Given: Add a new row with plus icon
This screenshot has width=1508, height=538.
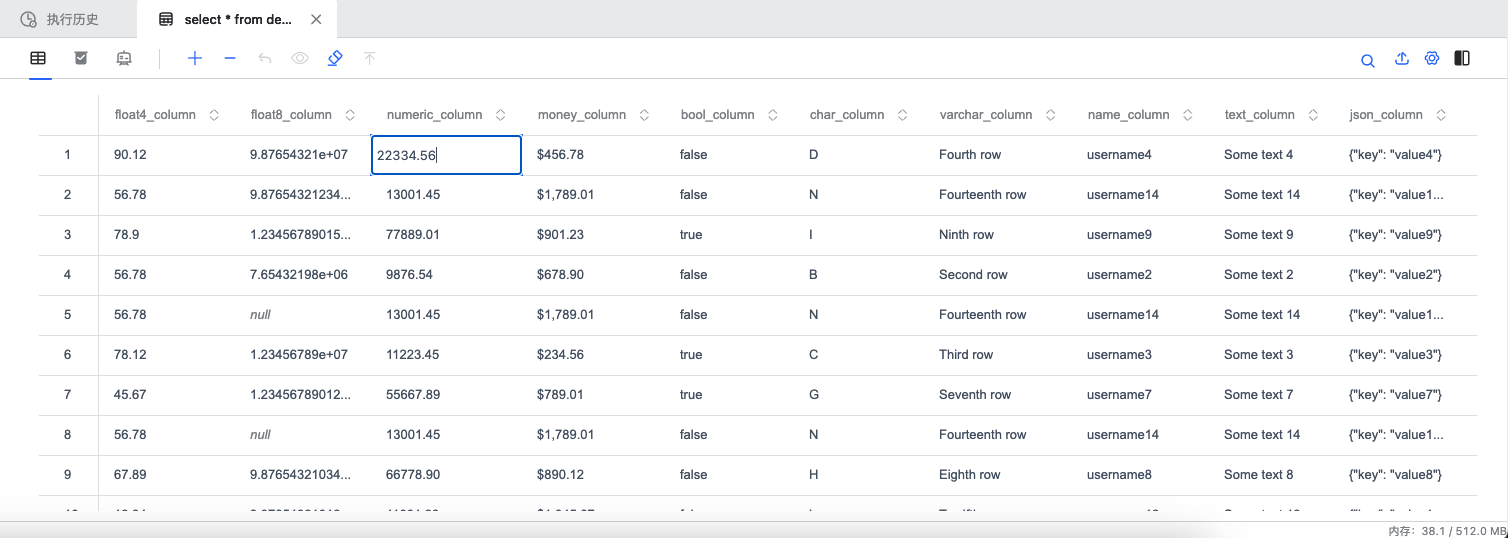Looking at the screenshot, I should click(x=195, y=58).
